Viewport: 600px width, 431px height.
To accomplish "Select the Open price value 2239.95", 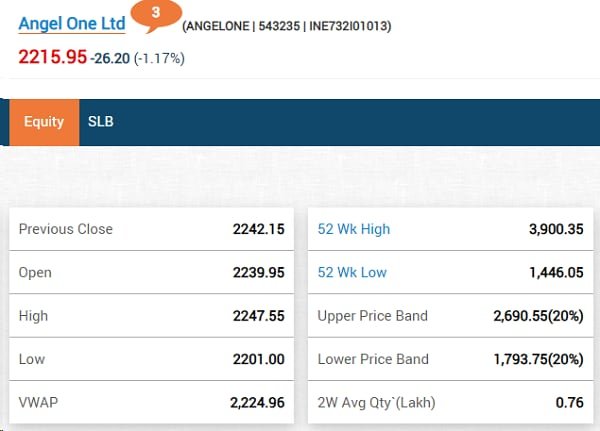I will coord(259,273).
